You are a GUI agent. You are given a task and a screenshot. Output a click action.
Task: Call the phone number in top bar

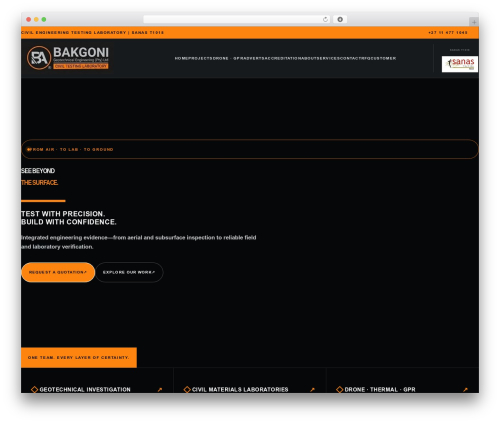point(448,33)
